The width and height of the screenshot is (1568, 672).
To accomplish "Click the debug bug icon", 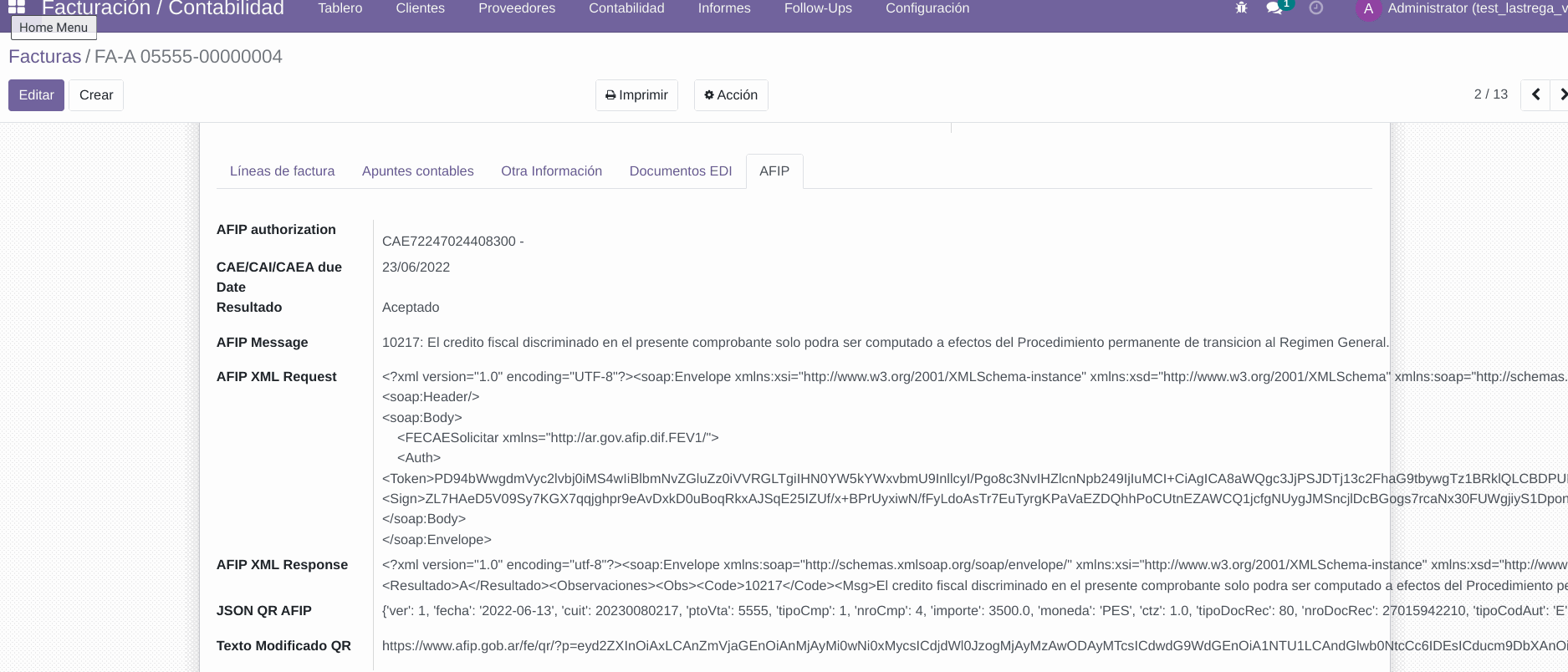I will point(1241,8).
